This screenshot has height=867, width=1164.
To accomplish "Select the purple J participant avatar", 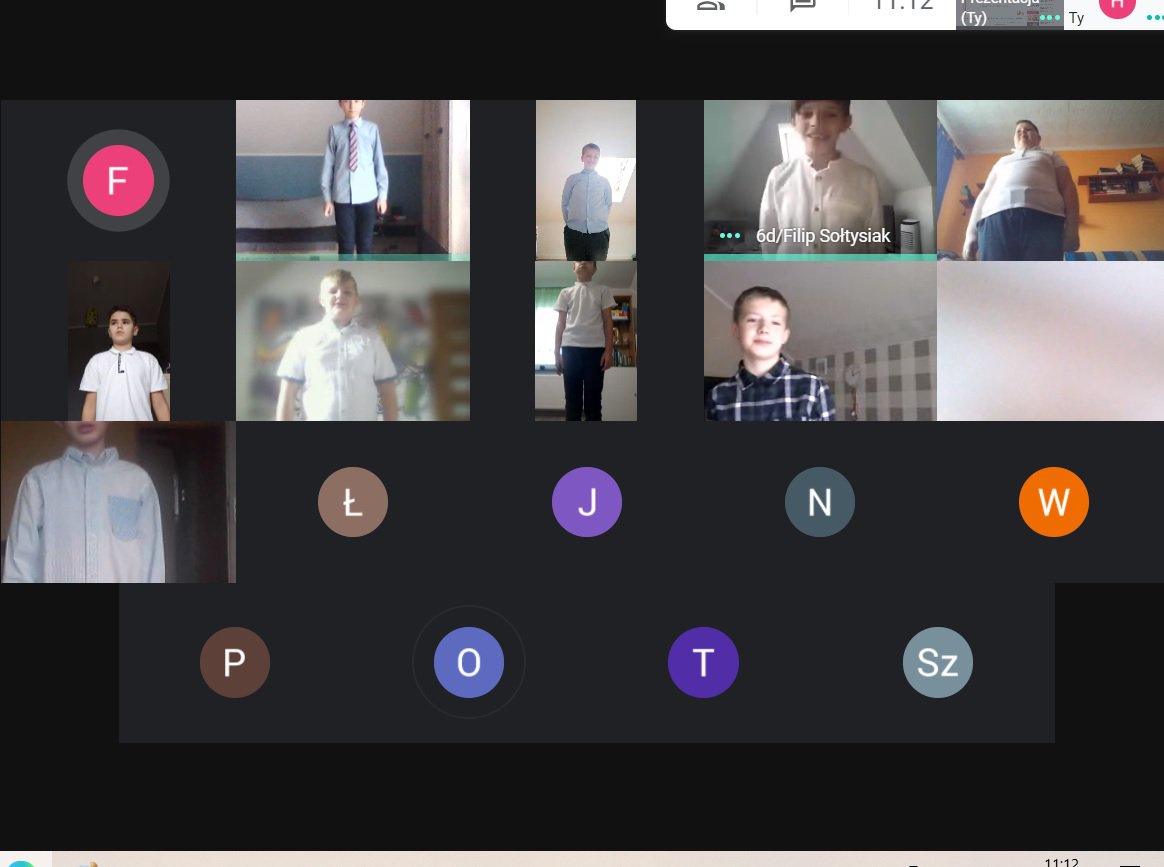I will (586, 502).
